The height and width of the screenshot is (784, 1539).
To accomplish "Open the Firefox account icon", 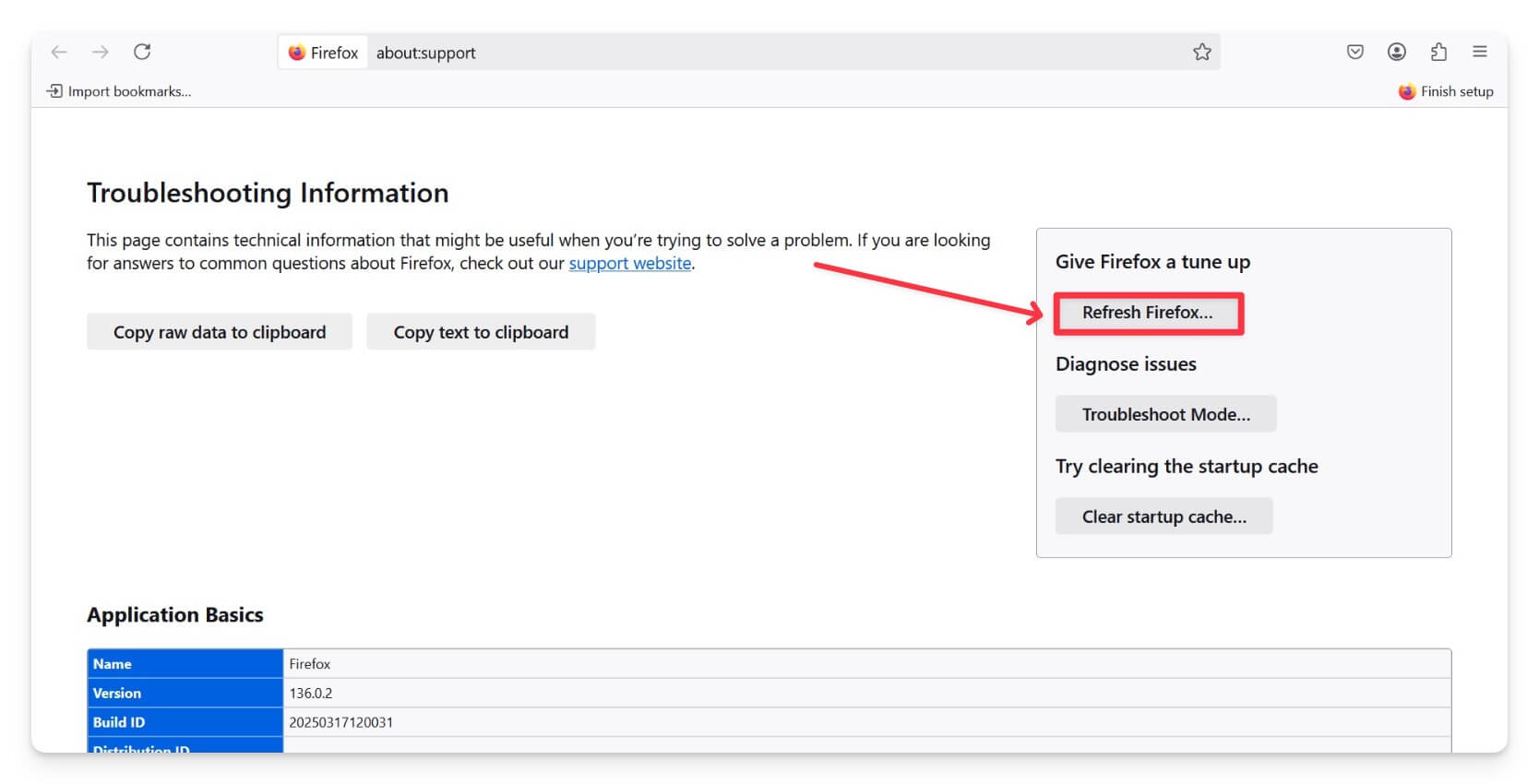I will (x=1397, y=52).
